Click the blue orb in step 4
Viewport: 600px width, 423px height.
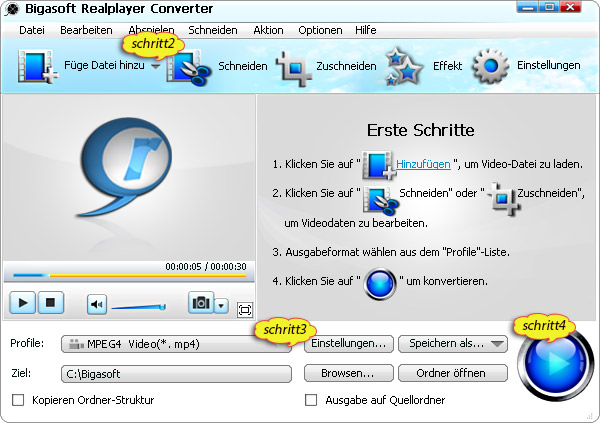(380, 284)
